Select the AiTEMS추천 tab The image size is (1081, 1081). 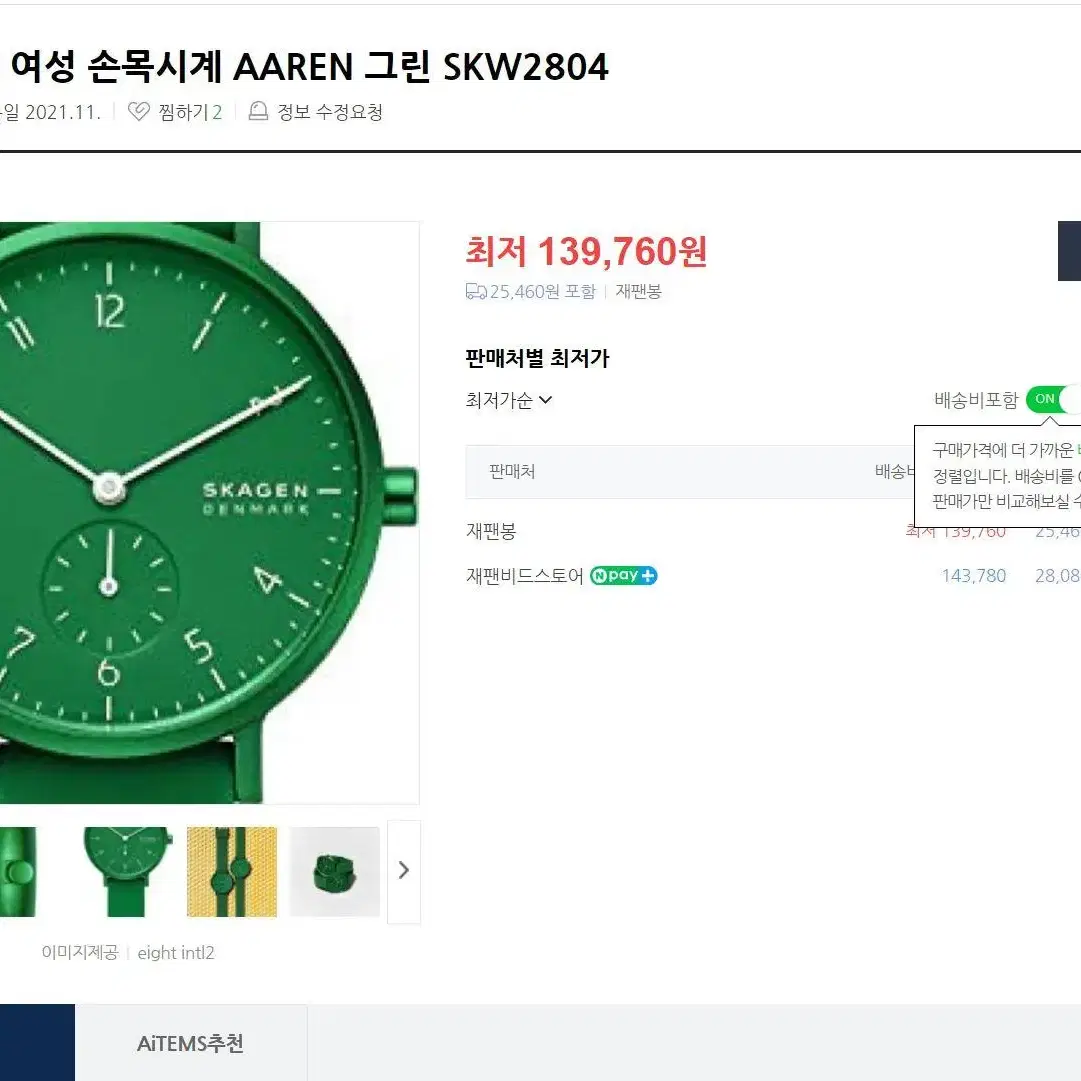coord(191,1042)
